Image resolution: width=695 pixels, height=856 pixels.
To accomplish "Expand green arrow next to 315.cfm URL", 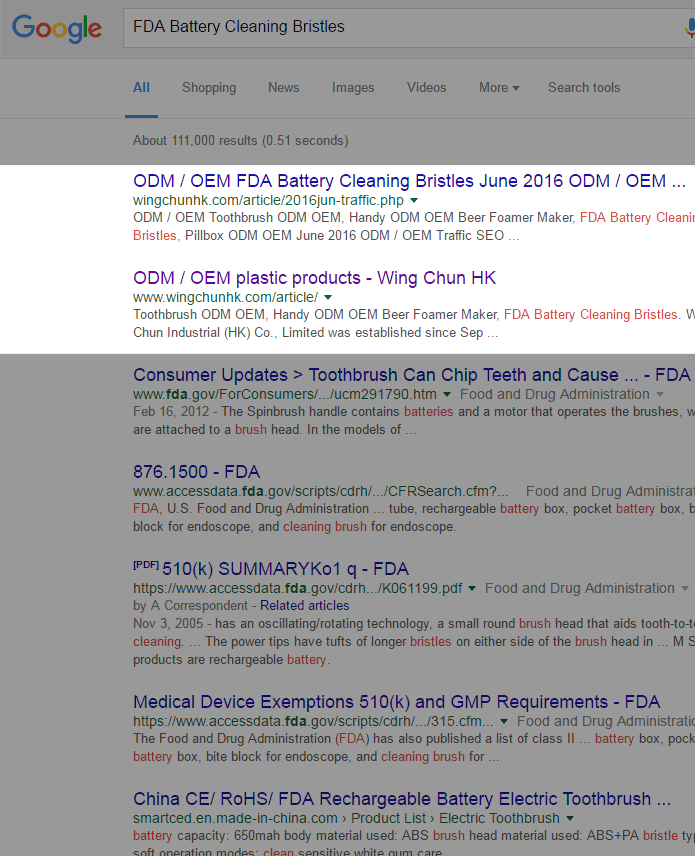I will 504,721.
